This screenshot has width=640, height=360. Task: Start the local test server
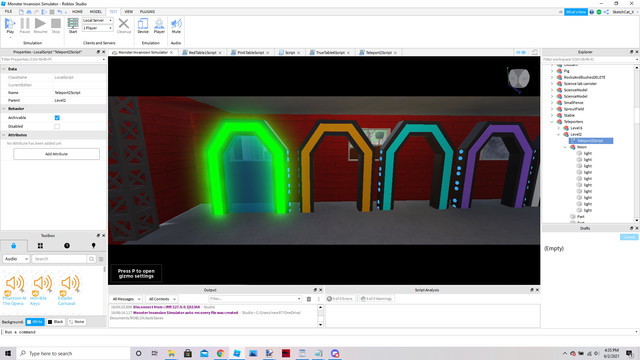coord(73,26)
